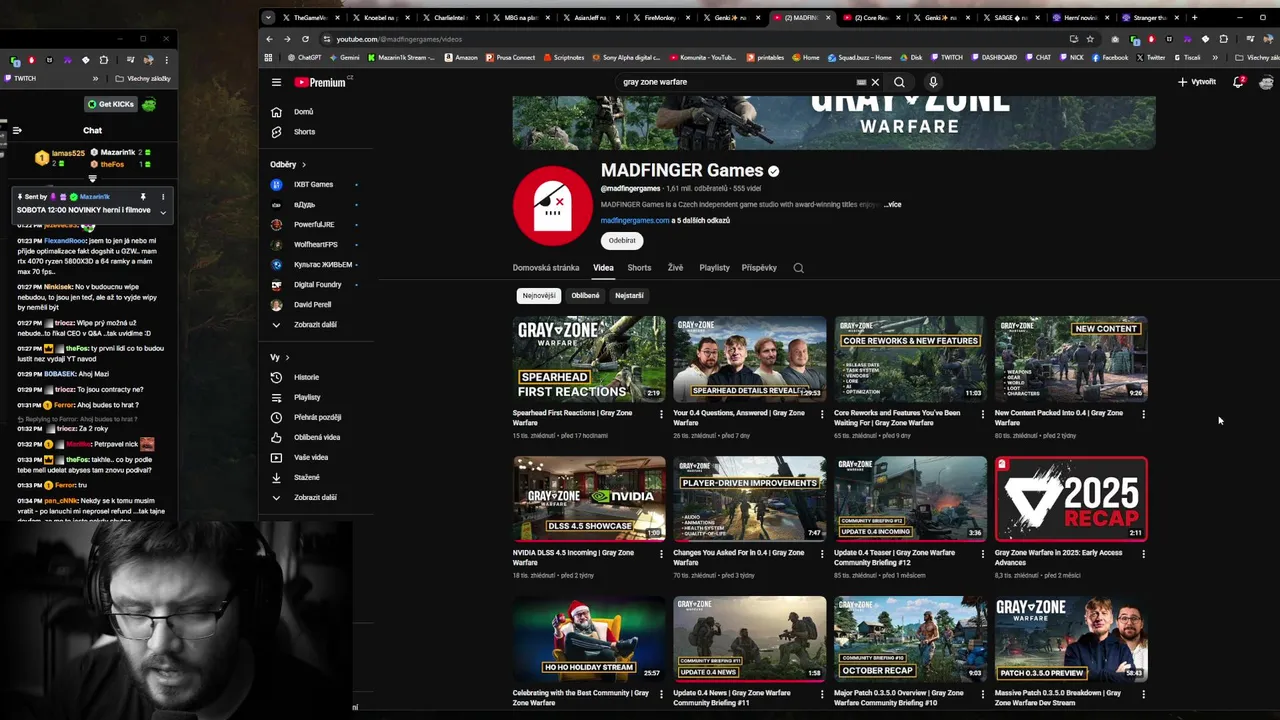Switch to the Domovská stránka tab

546,268
